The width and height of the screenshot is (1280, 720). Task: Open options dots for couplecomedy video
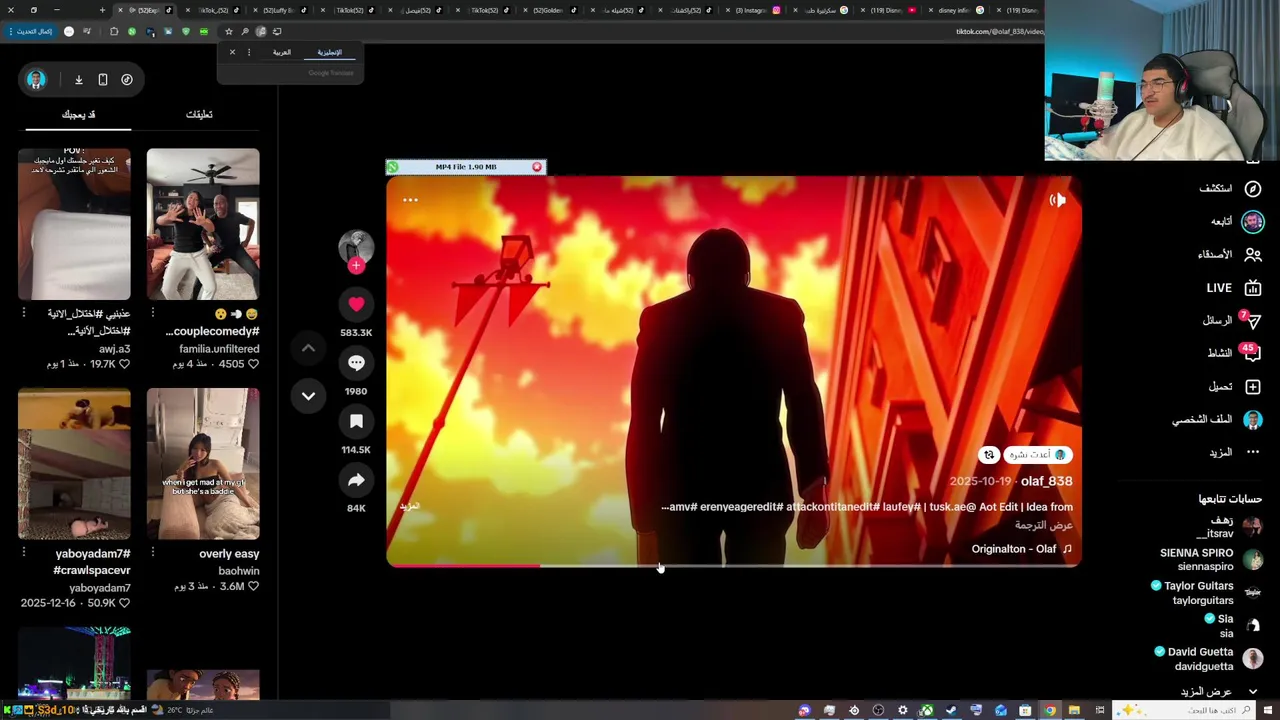153,313
